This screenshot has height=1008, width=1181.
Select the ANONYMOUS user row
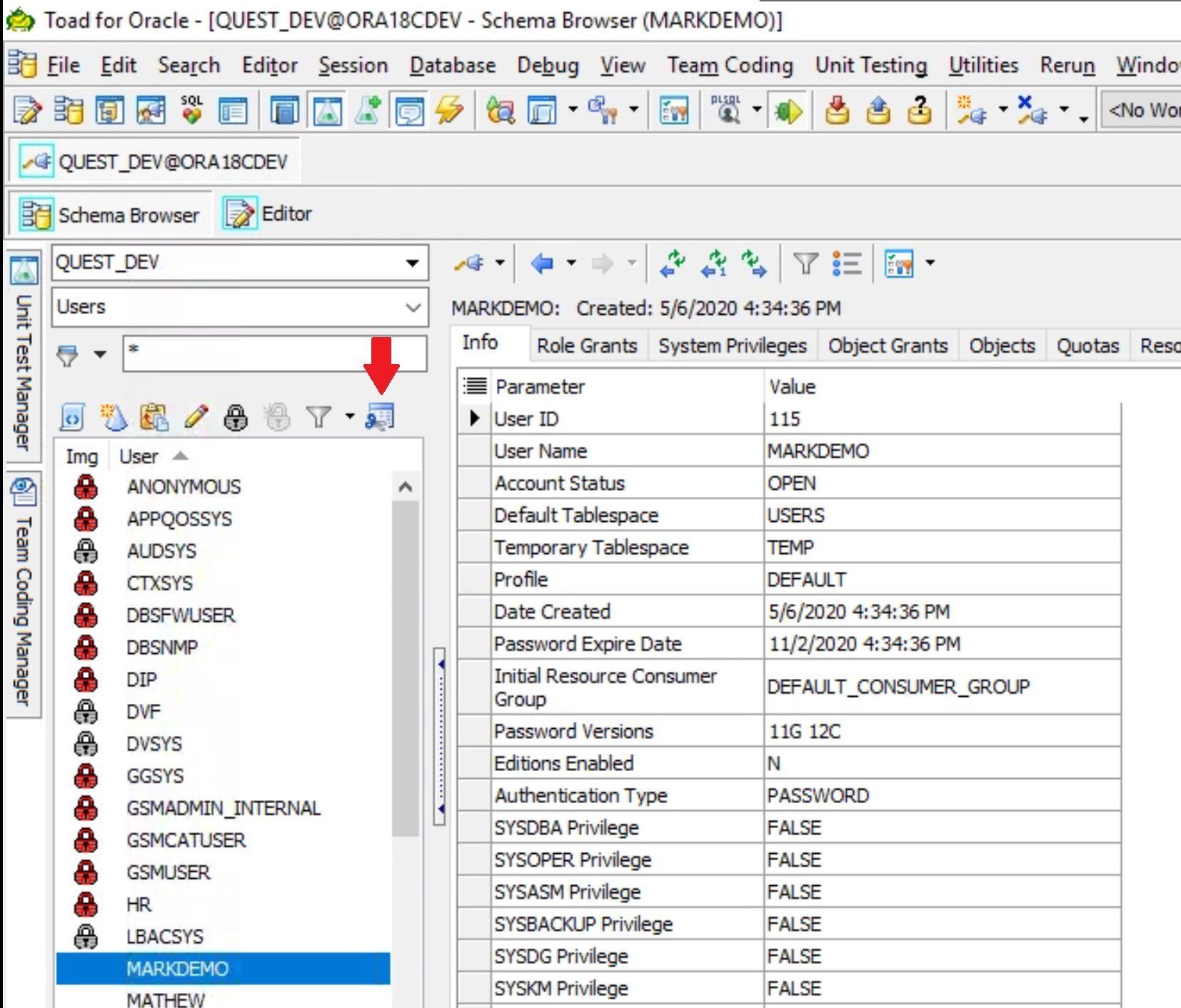(223, 487)
